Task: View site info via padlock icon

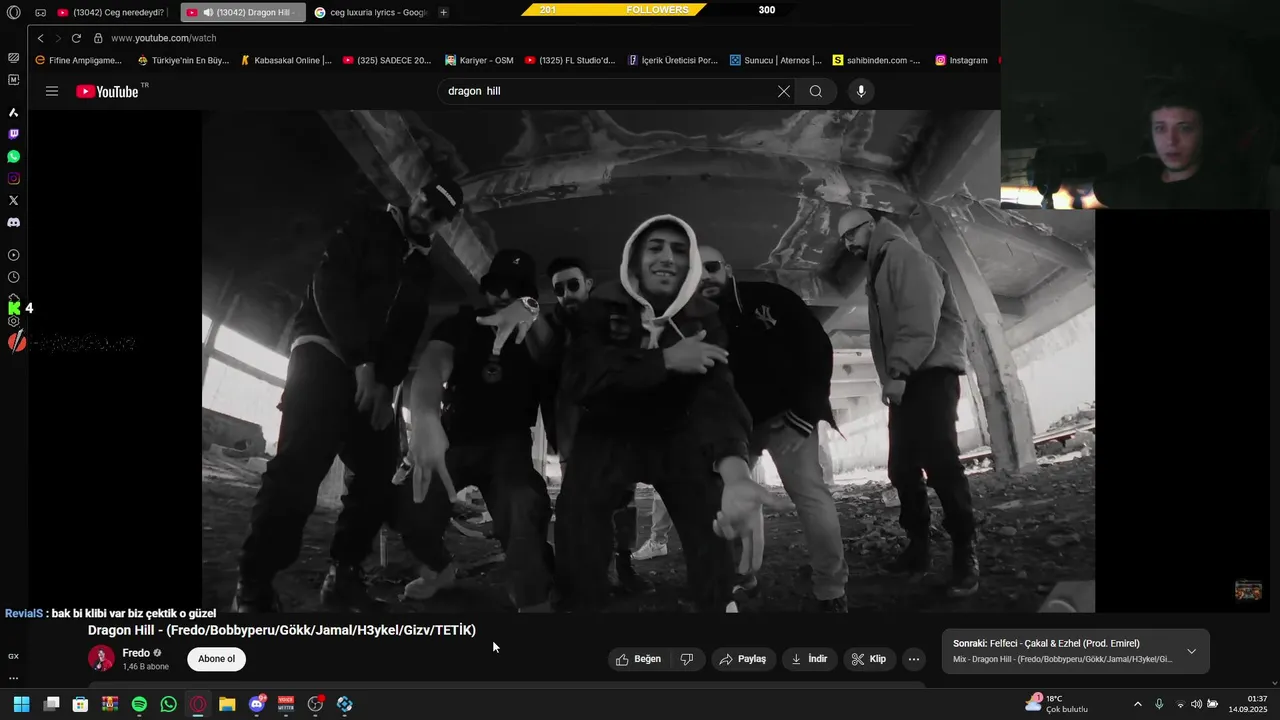Action: click(x=98, y=38)
